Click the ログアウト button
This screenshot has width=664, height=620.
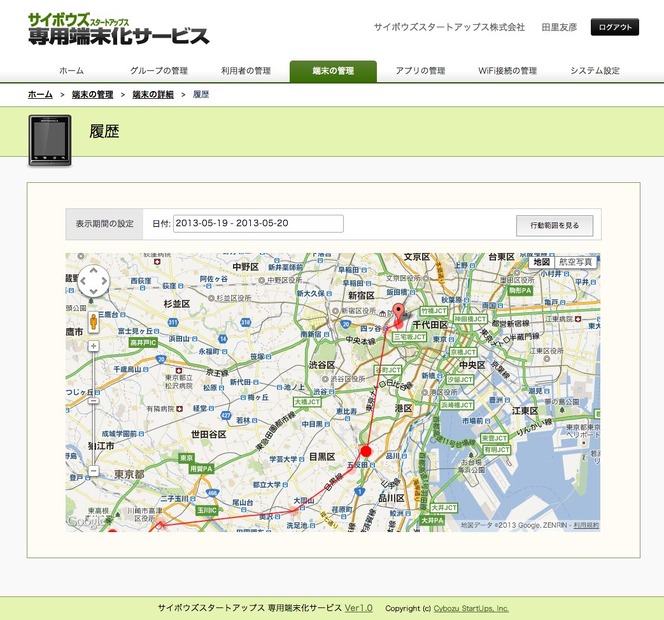[x=615, y=27]
